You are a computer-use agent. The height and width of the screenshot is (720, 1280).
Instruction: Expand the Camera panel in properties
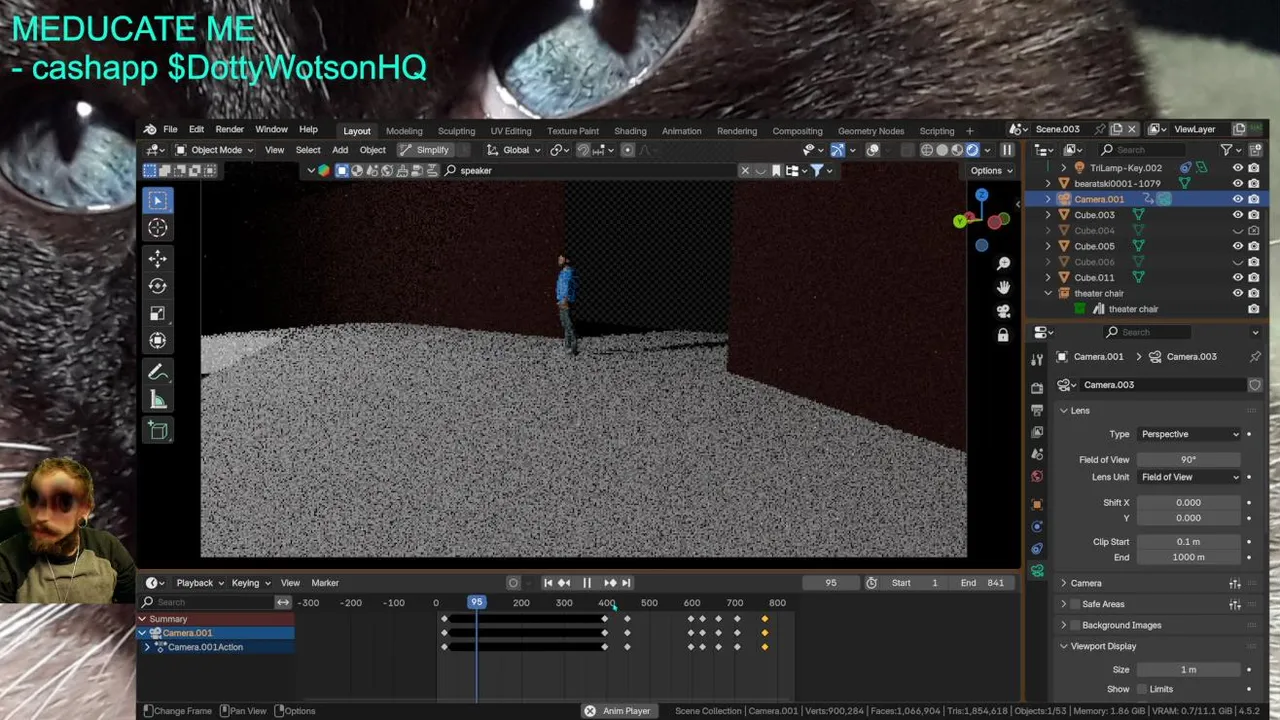(1064, 583)
